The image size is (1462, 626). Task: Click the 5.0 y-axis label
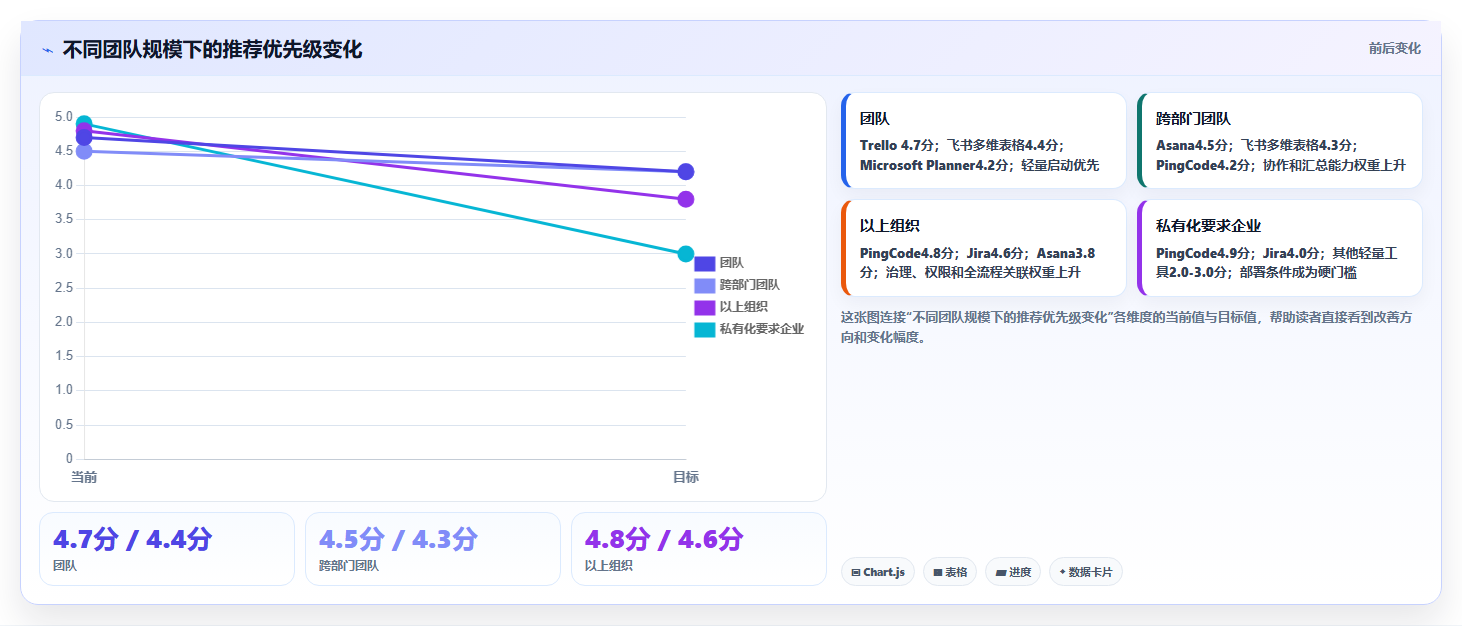tap(63, 117)
